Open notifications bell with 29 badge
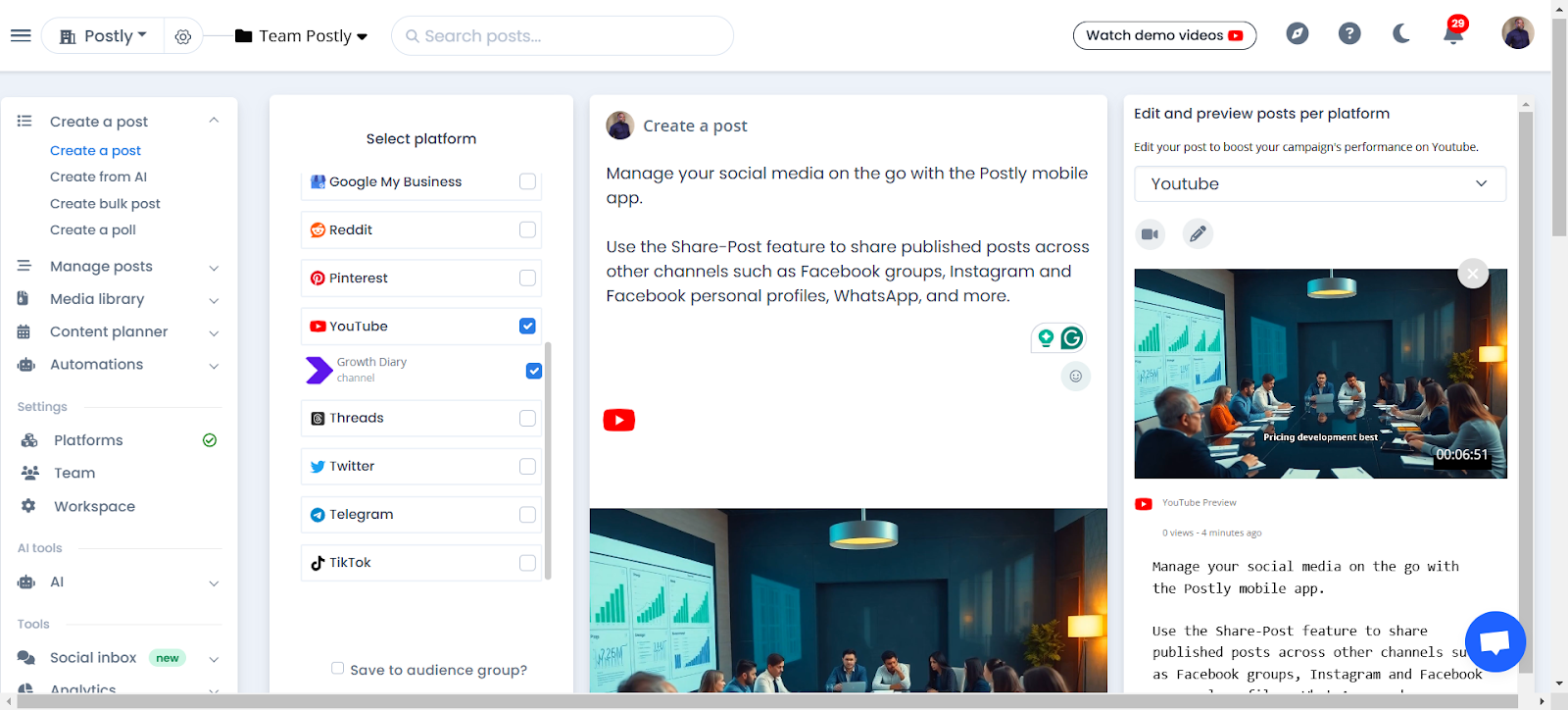The width and height of the screenshot is (1568, 710). 1453,31
